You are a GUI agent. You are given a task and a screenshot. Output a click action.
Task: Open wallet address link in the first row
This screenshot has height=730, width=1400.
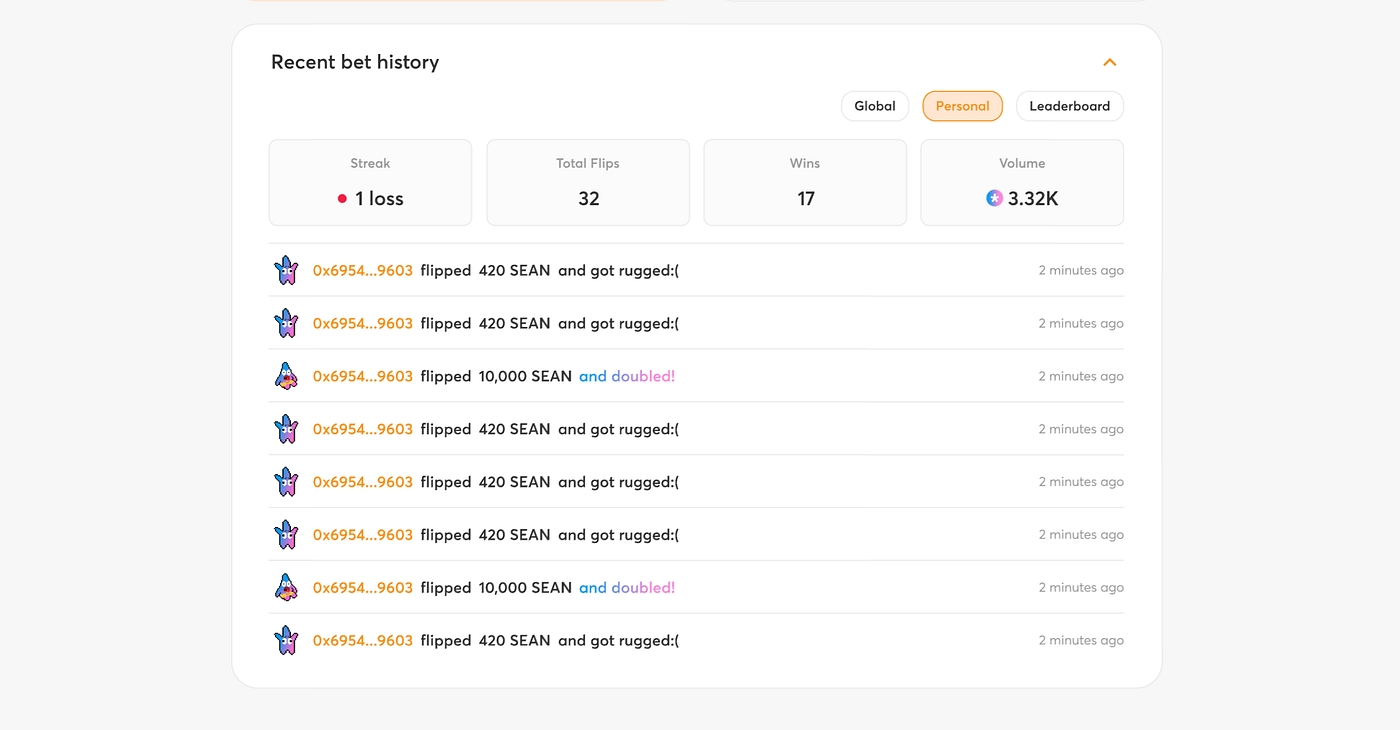362,271
